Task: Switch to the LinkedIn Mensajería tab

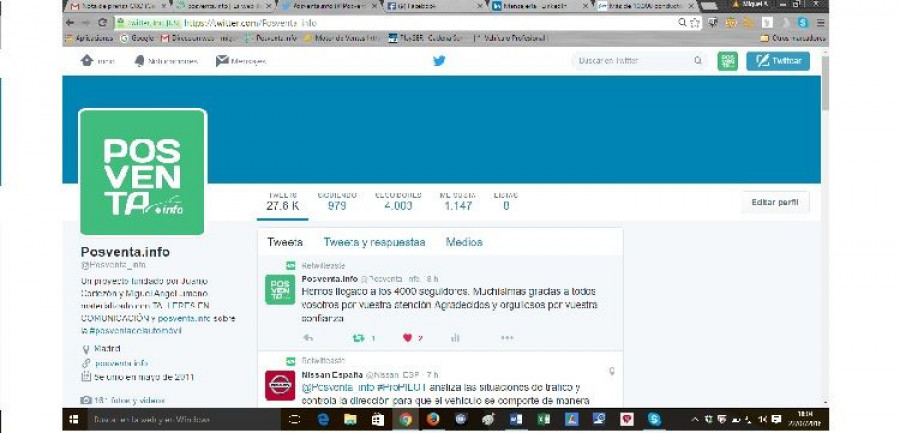Action: click(538, 6)
